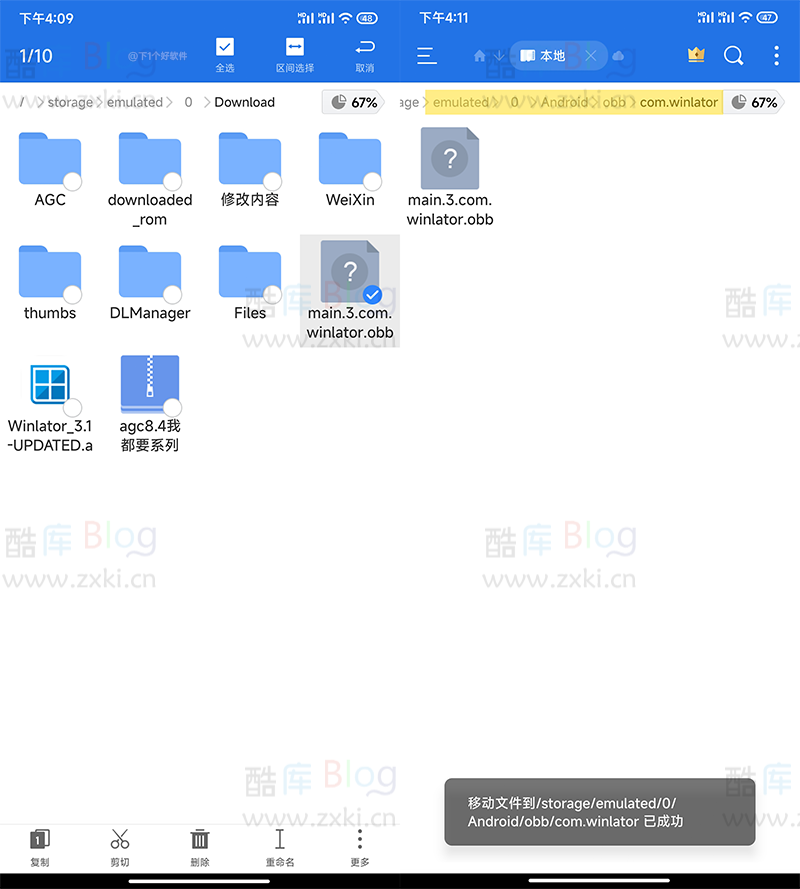Open the 更多 more options menu
800x889 pixels.
pos(359,848)
